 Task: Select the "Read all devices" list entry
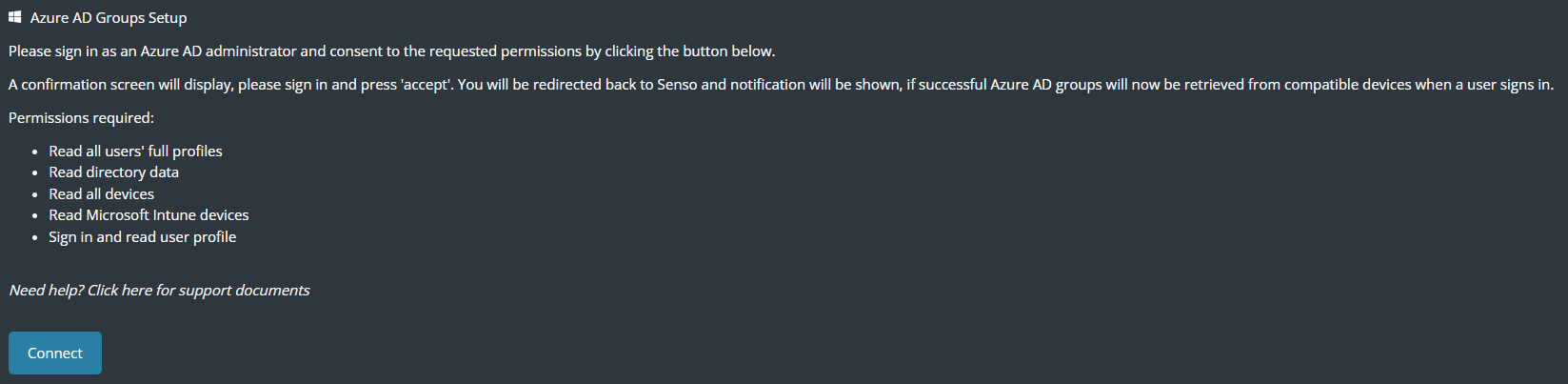coord(101,193)
